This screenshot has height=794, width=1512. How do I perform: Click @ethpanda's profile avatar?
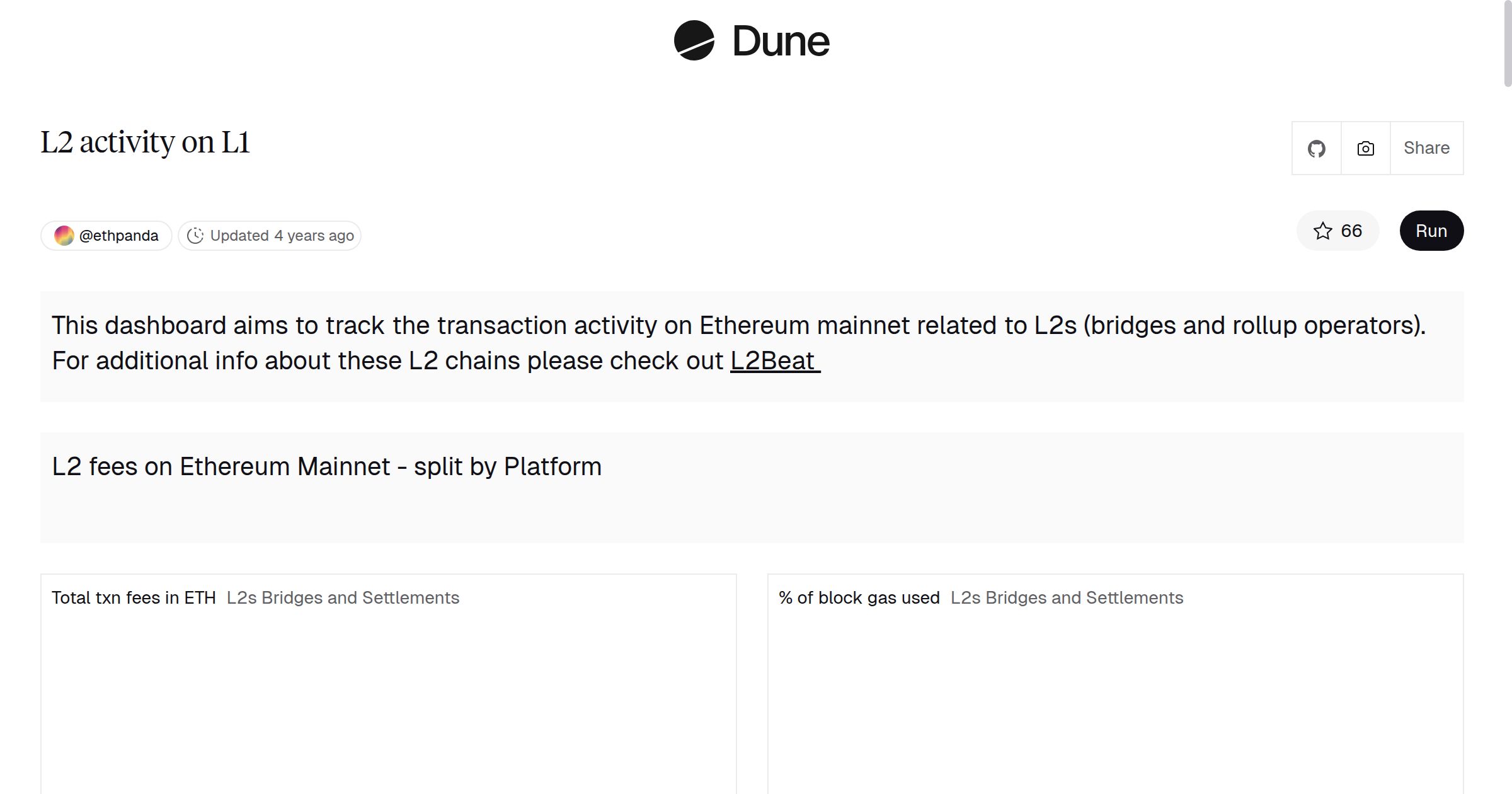click(x=66, y=235)
